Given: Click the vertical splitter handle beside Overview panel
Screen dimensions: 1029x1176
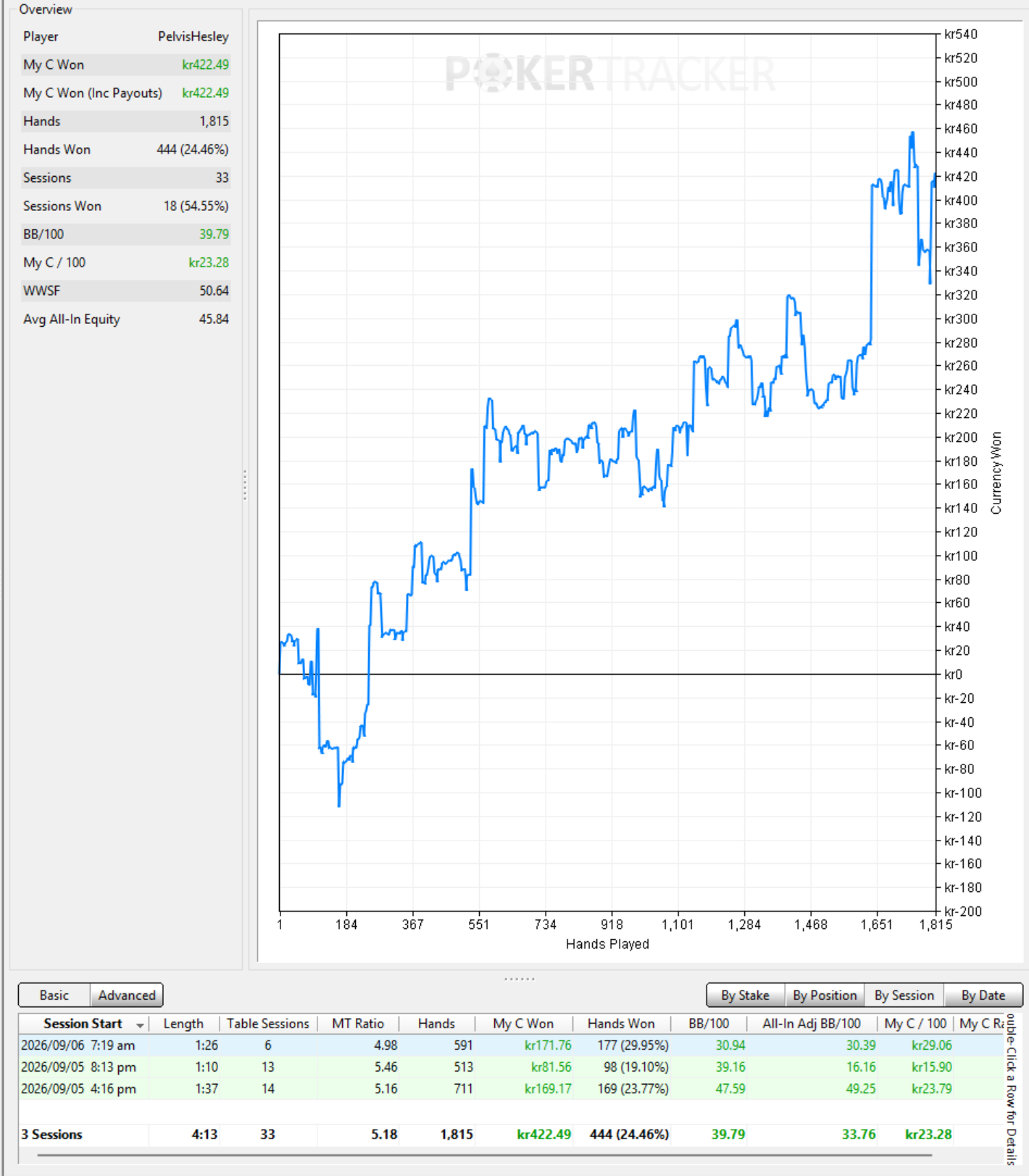Looking at the screenshot, I should (x=245, y=485).
